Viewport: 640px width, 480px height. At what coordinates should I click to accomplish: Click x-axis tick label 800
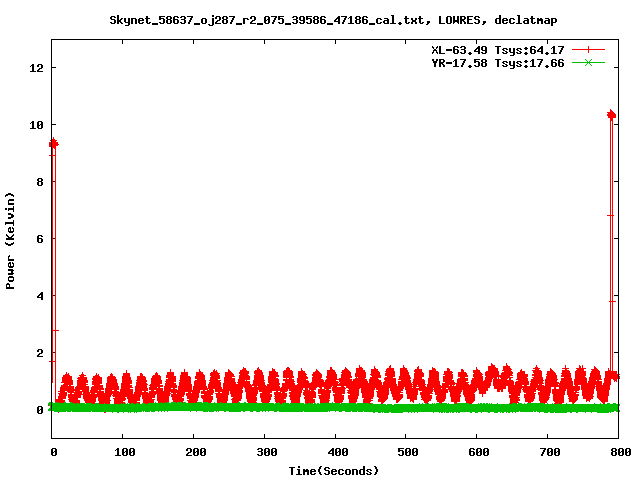(620, 452)
